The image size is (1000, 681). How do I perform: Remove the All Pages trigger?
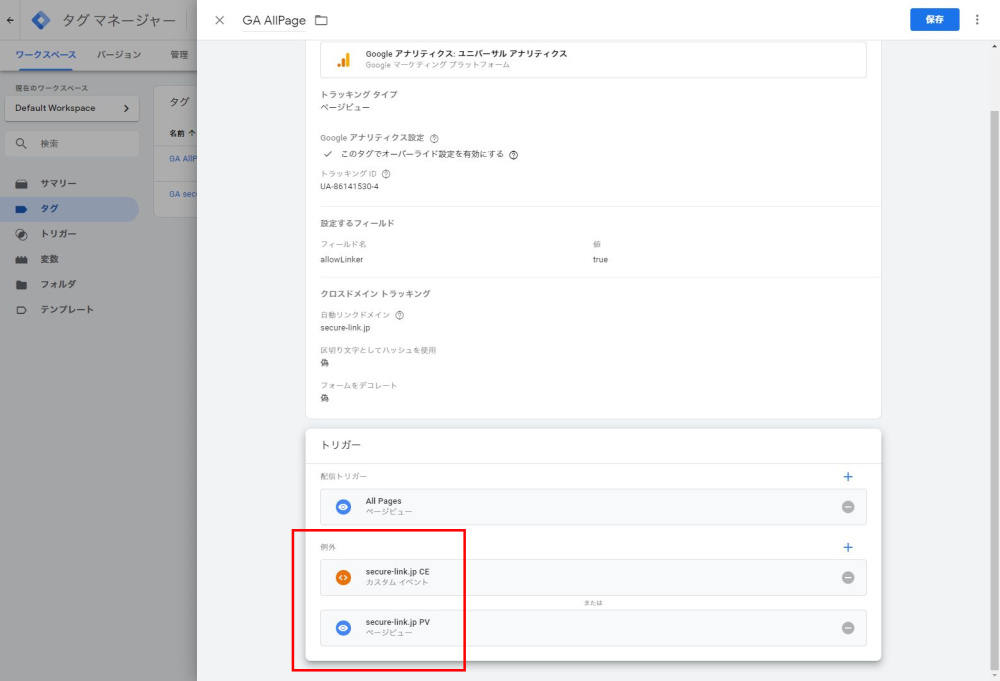(848, 507)
